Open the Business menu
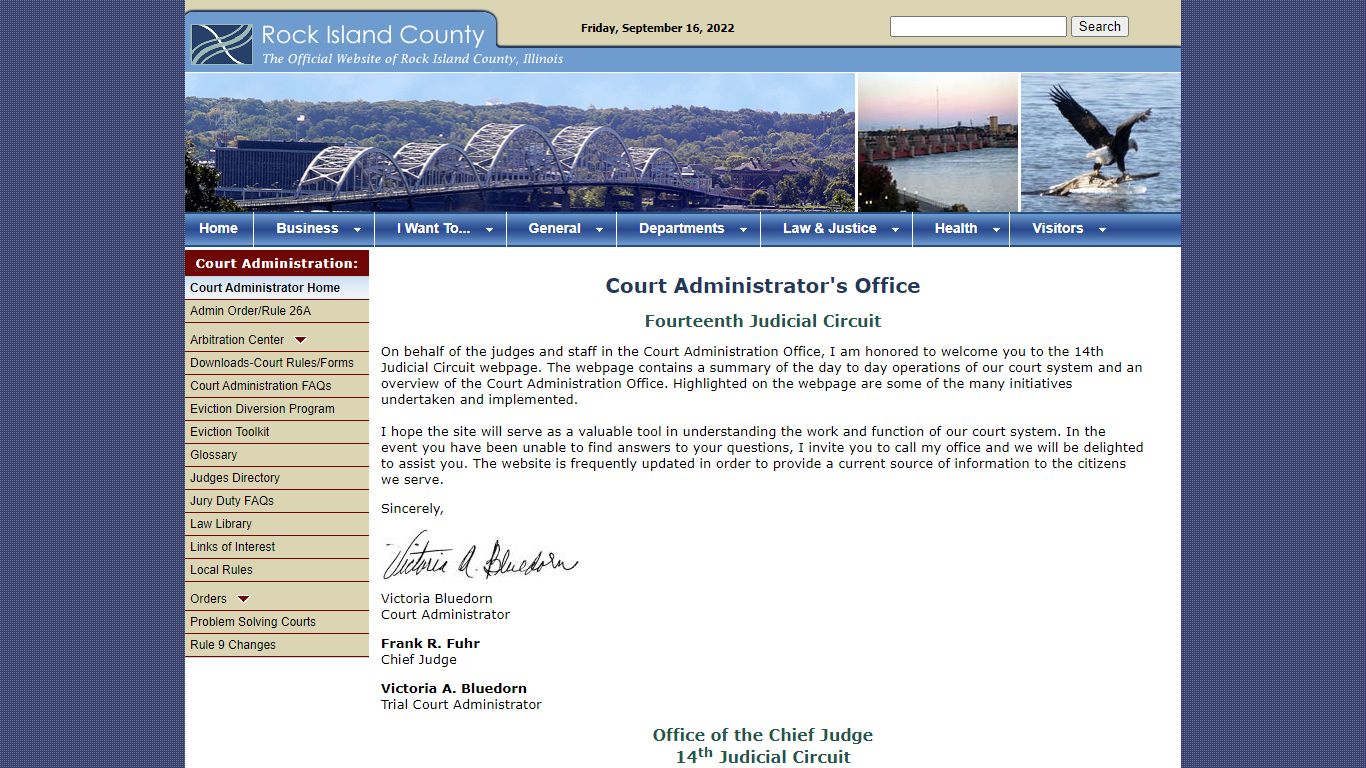This screenshot has height=768, width=1366. [x=307, y=229]
